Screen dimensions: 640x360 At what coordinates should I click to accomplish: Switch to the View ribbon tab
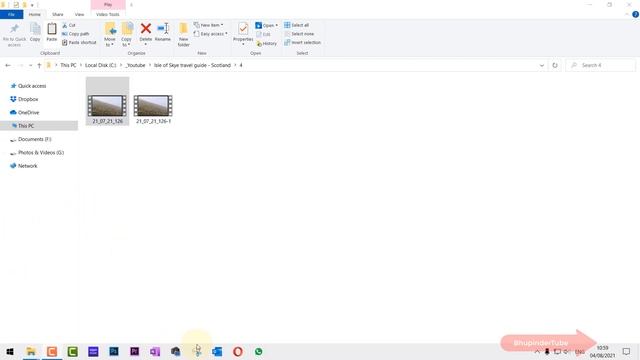click(x=79, y=14)
